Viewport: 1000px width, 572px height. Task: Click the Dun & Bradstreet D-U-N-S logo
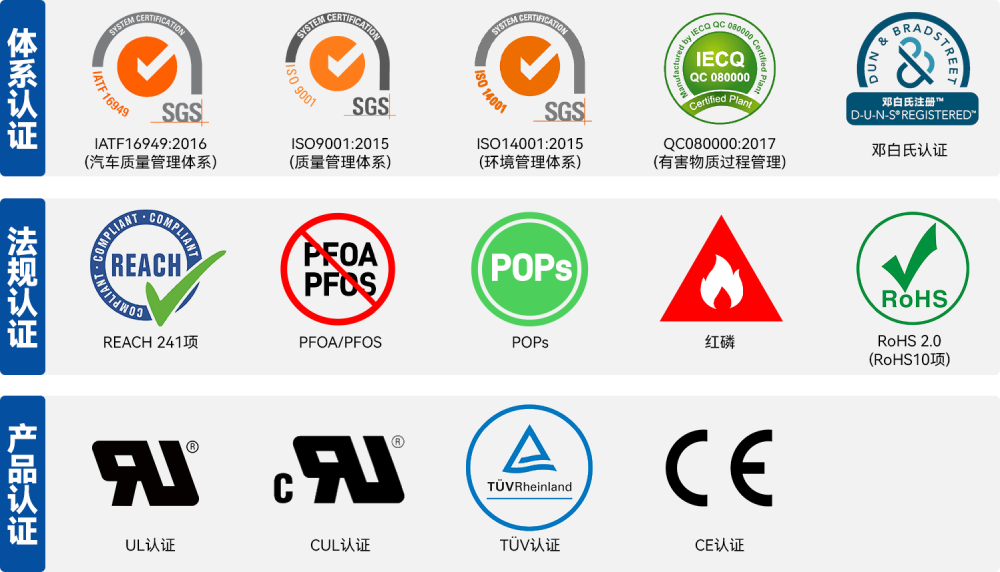[x=912, y=69]
